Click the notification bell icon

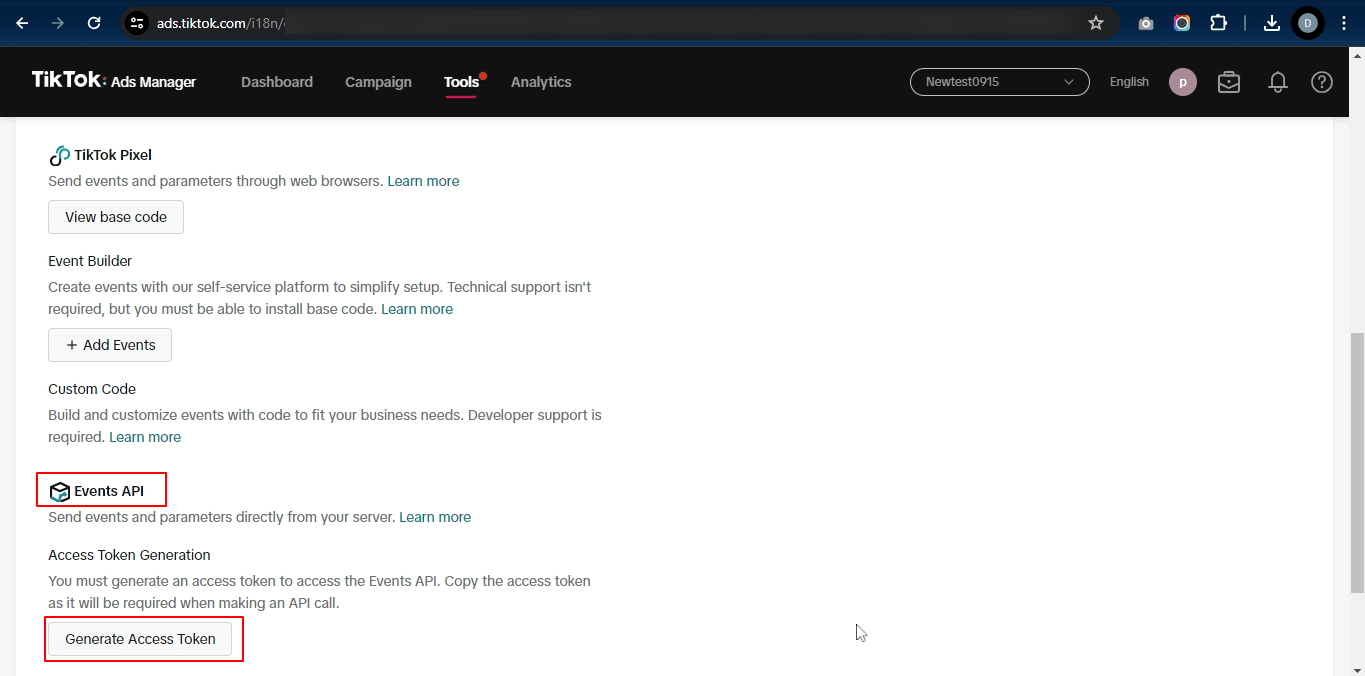(x=1277, y=82)
